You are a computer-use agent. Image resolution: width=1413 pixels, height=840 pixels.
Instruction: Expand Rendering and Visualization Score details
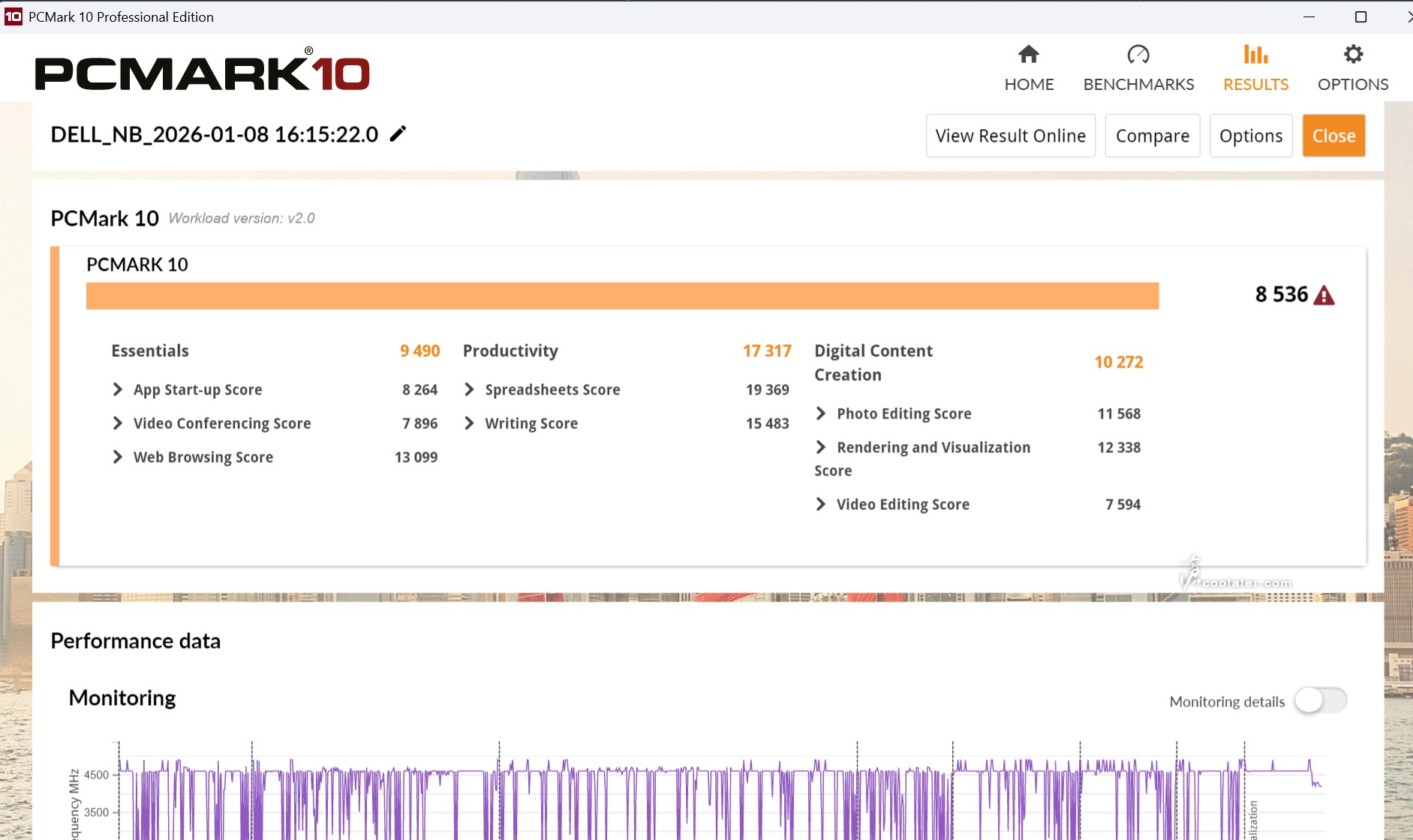tap(821, 447)
